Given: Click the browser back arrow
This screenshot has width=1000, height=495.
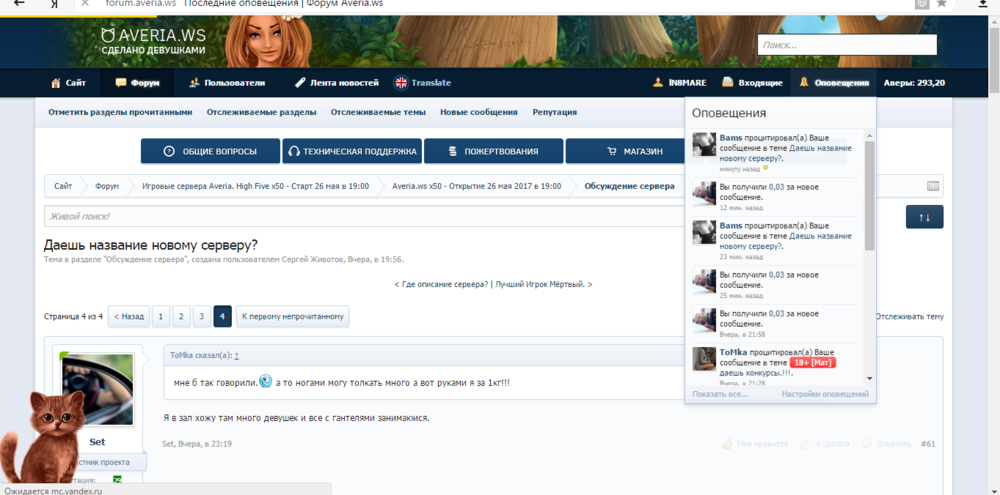Looking at the screenshot, I should (x=19, y=4).
